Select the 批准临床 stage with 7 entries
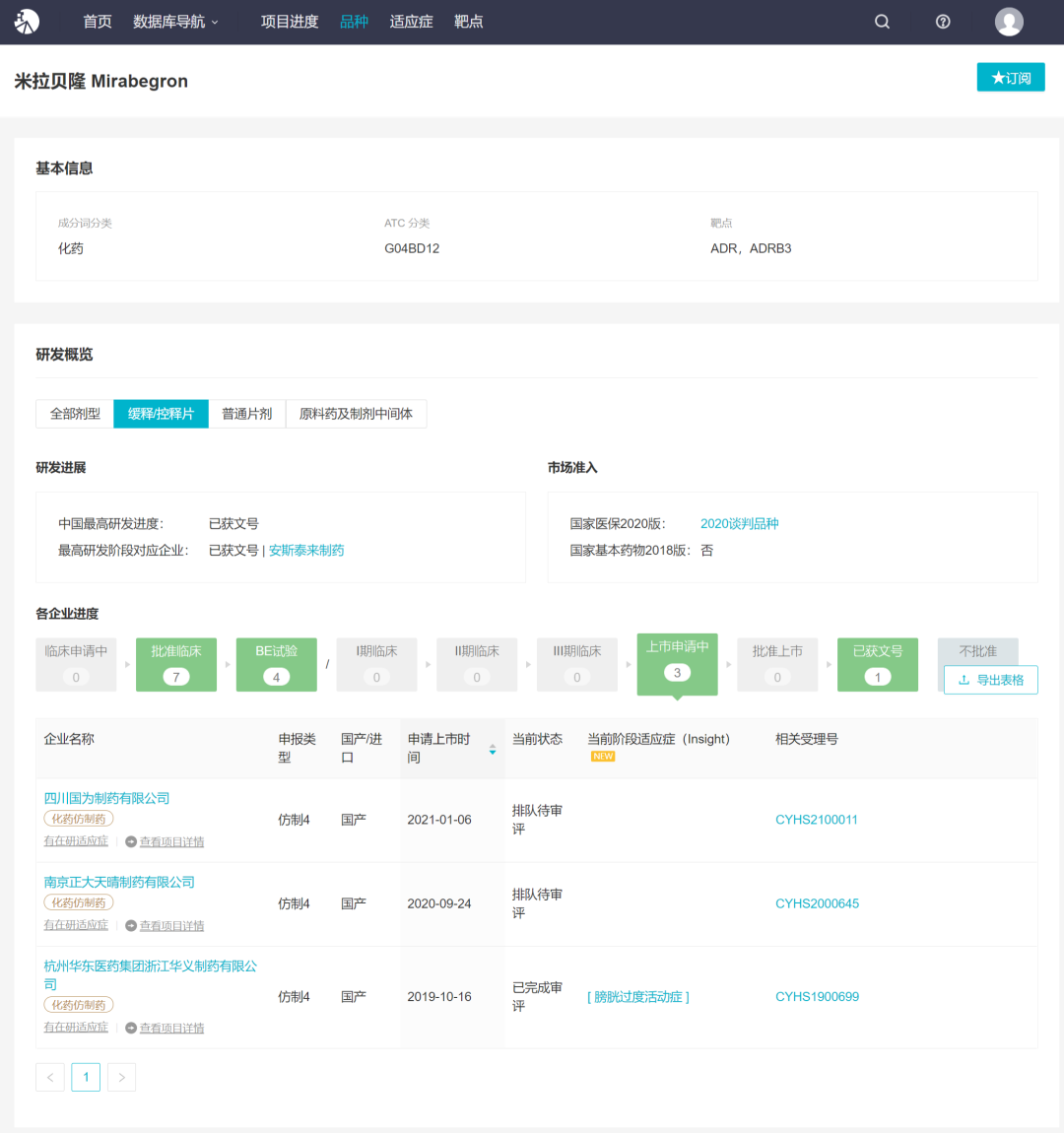This screenshot has width=1064, height=1133. pyautogui.click(x=176, y=665)
